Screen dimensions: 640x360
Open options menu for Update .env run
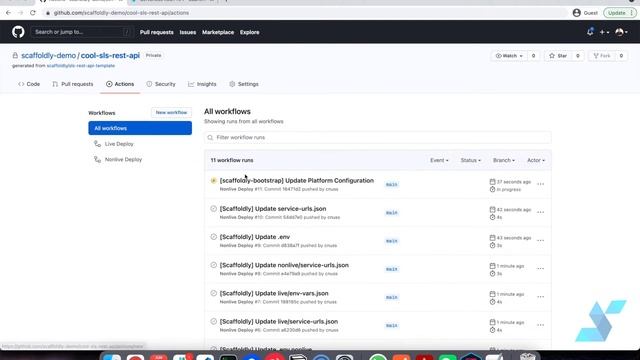pos(540,240)
